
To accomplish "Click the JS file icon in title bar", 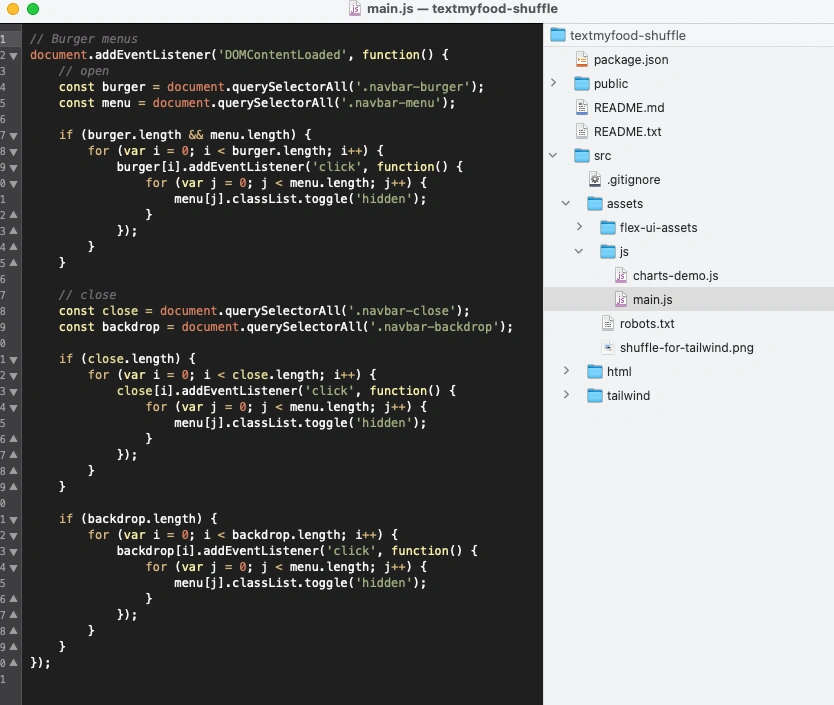I will pos(355,9).
